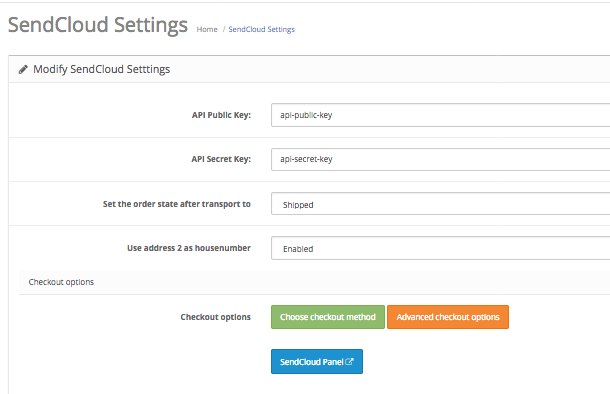Click the SendCloud Settings page title

(x=98, y=25)
